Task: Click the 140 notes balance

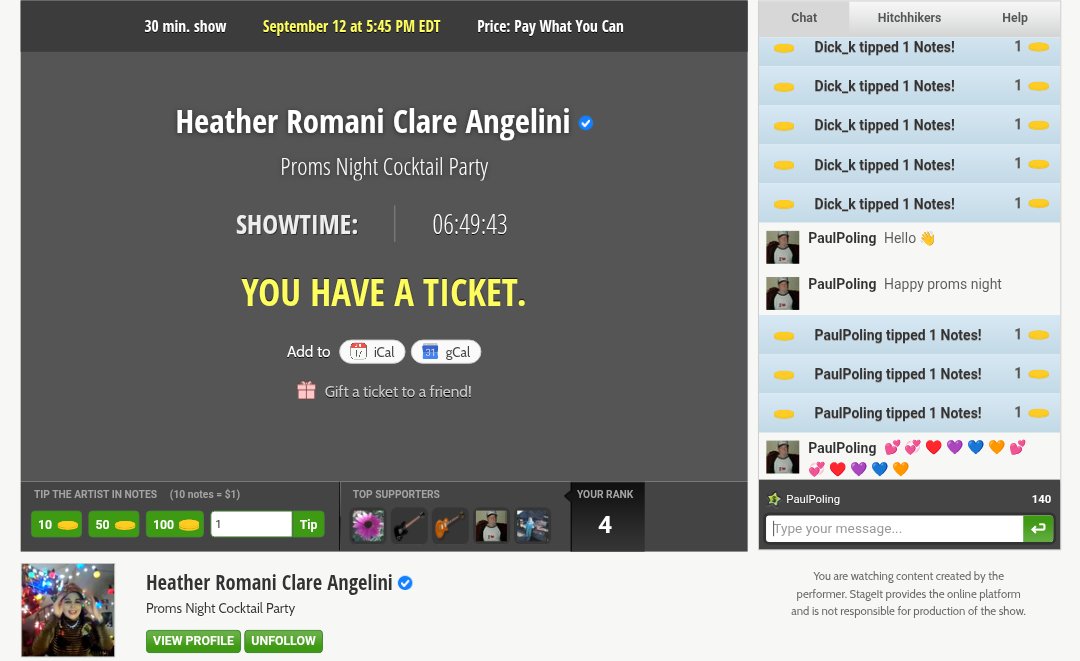Action: pyautogui.click(x=1041, y=499)
